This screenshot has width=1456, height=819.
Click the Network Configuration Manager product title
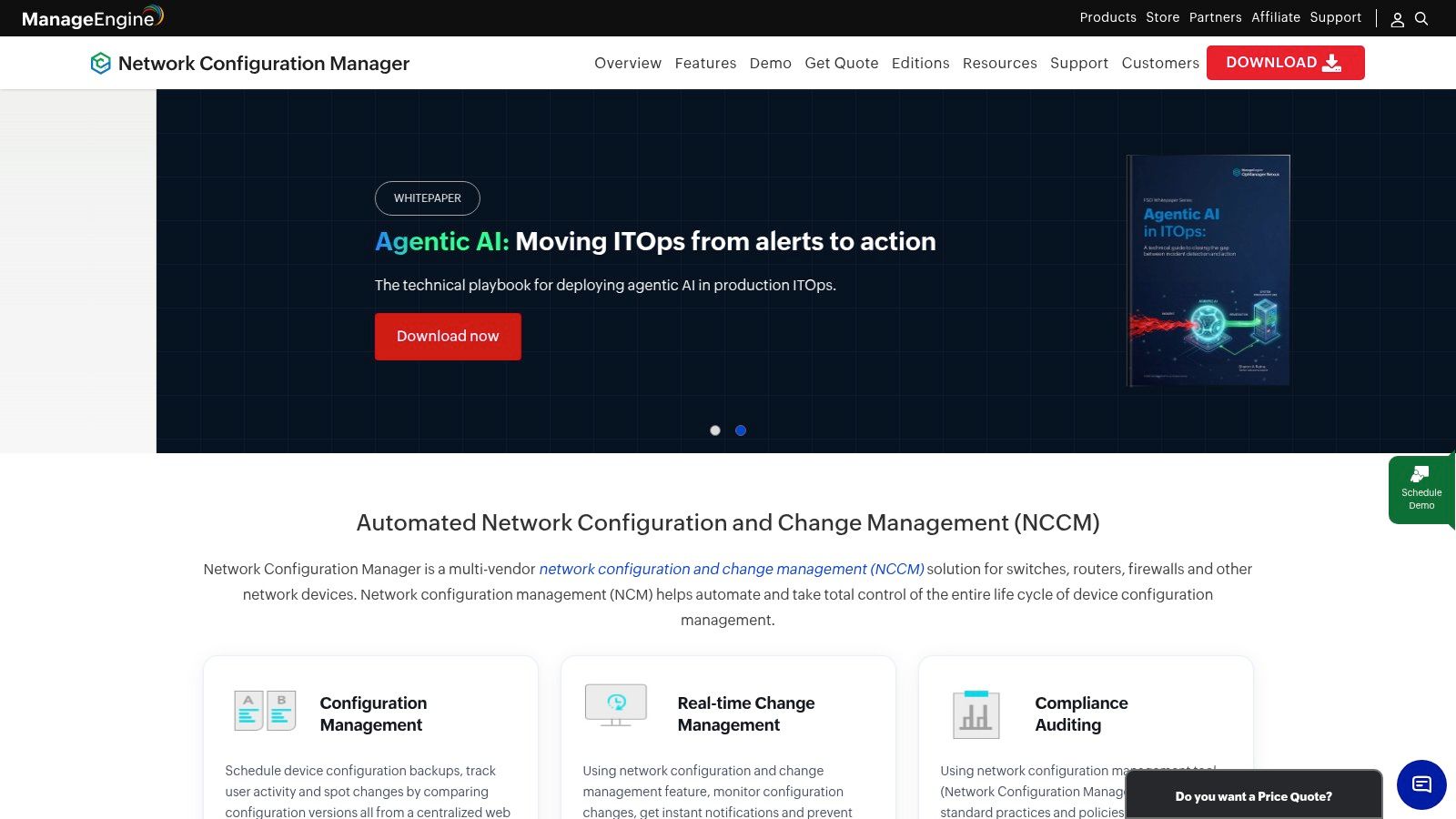click(264, 63)
